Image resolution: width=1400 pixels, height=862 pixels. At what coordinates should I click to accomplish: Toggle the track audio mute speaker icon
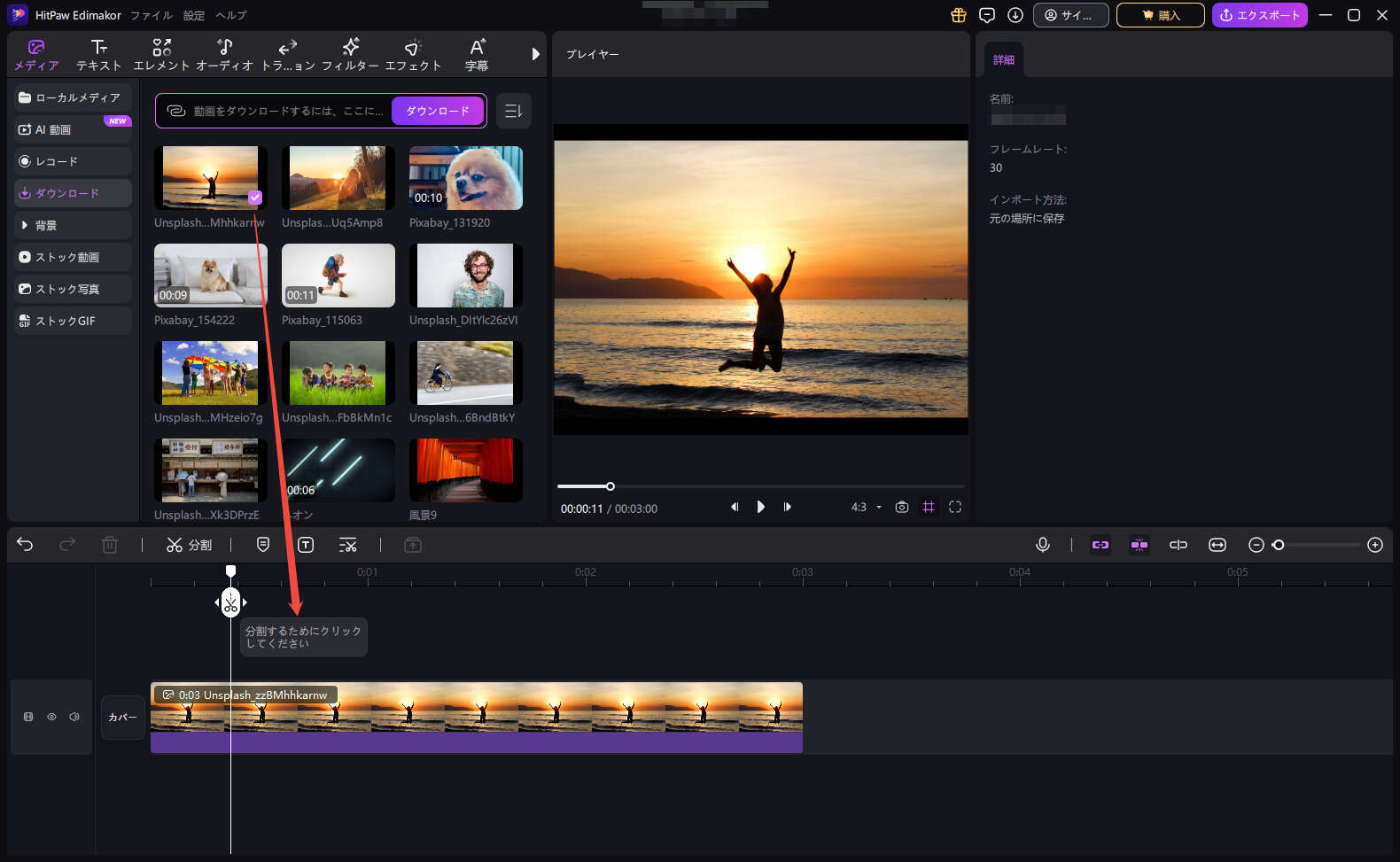tap(74, 717)
